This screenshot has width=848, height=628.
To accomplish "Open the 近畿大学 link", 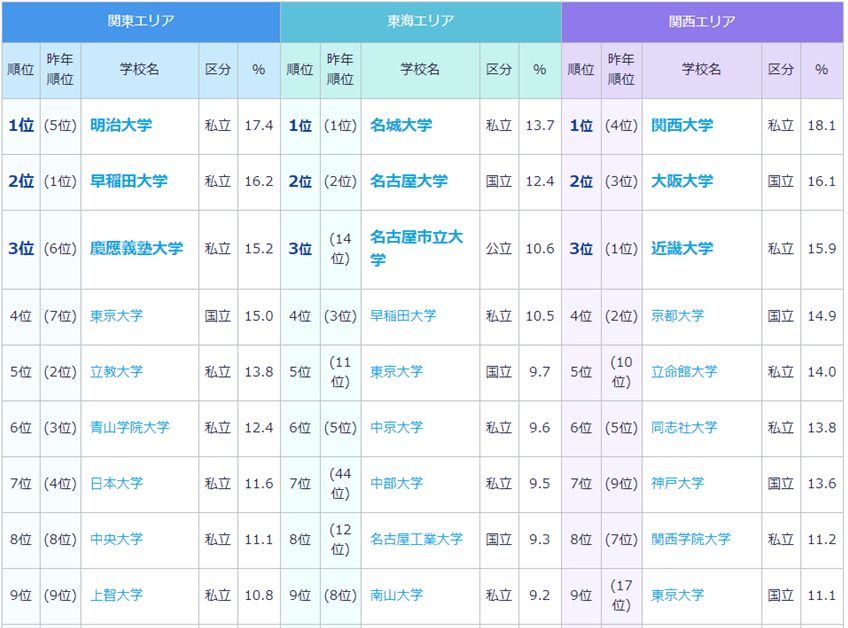I will pos(682,248).
